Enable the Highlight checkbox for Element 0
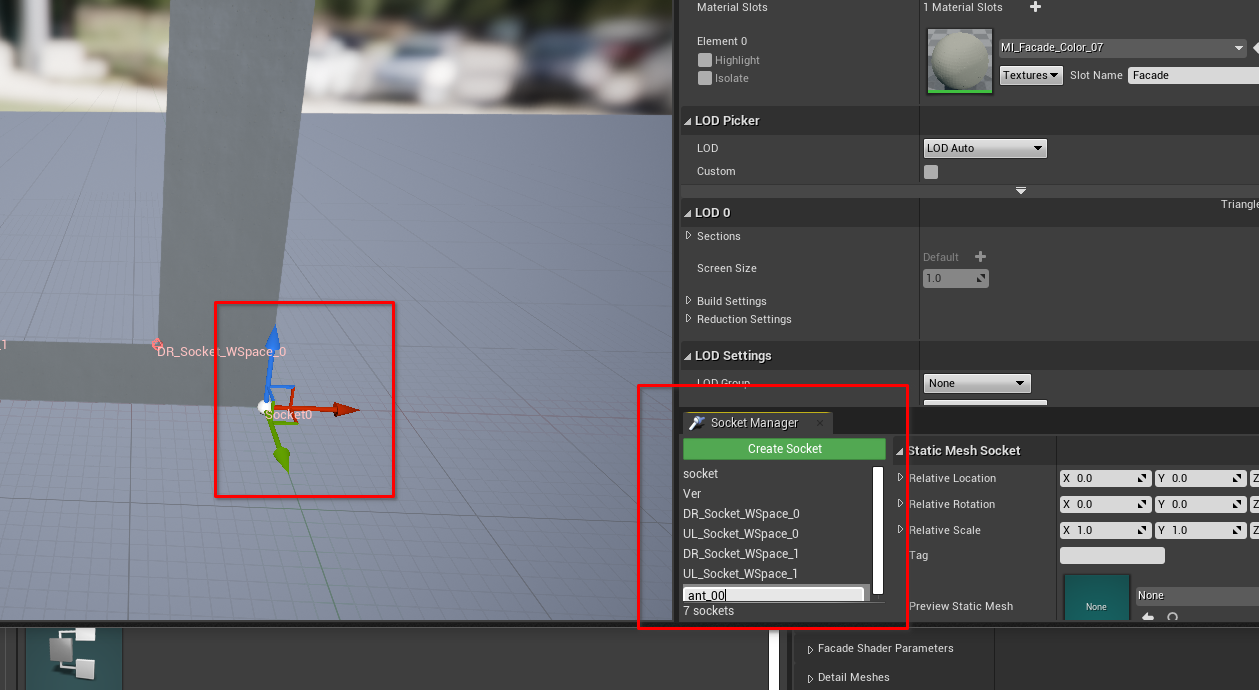Viewport: 1259px width, 690px height. click(x=705, y=61)
